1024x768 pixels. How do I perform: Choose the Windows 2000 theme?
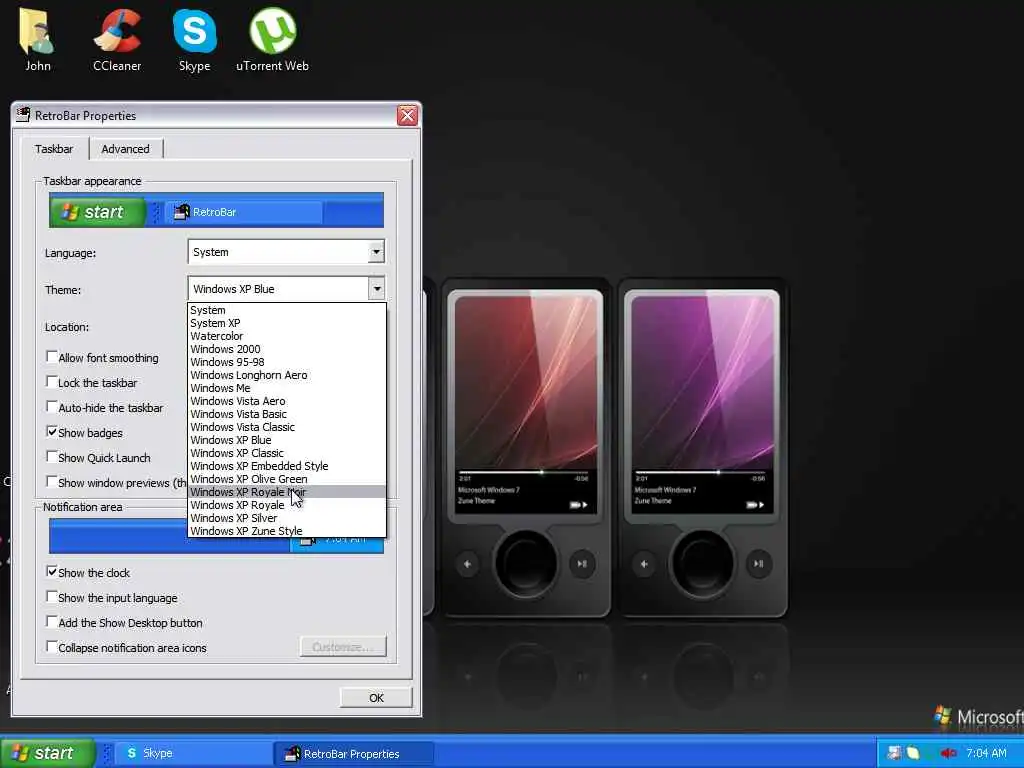coord(287,349)
